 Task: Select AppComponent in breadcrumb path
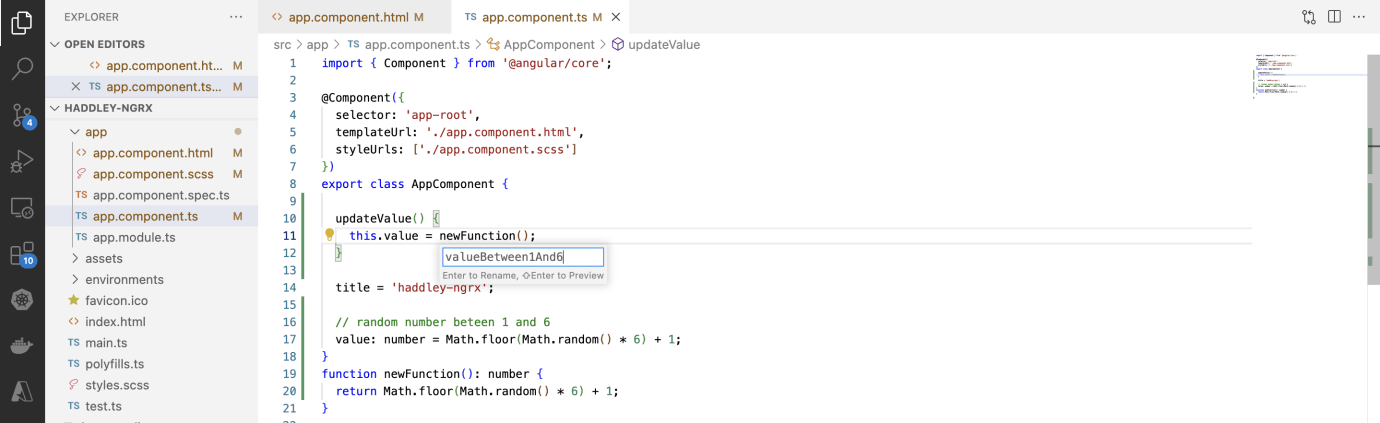pyautogui.click(x=548, y=45)
